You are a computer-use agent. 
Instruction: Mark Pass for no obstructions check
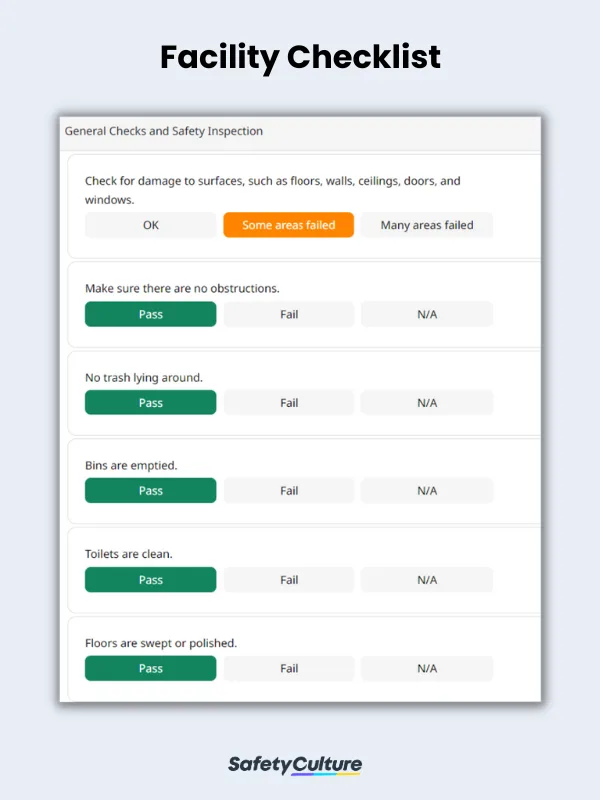(x=150, y=314)
